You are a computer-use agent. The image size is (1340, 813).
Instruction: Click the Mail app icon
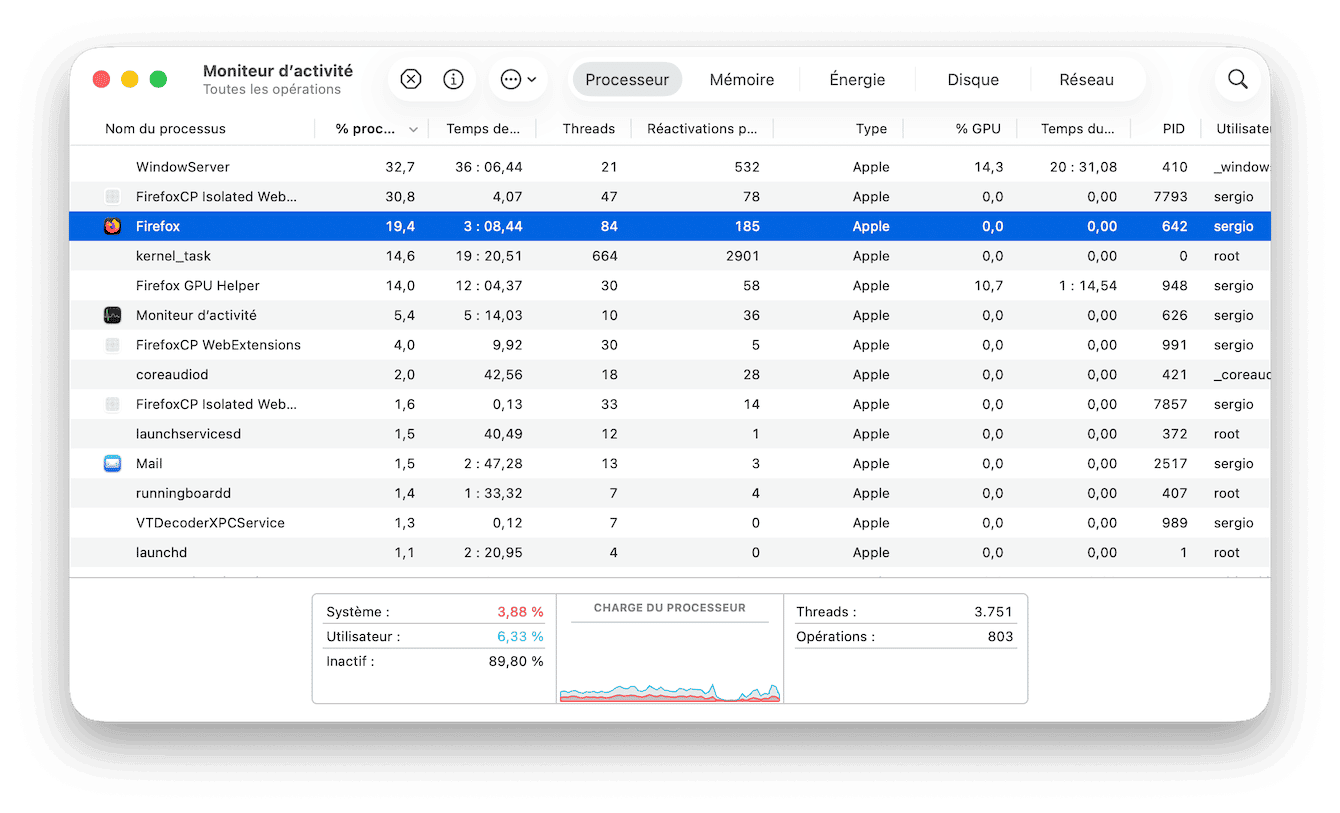coord(112,463)
